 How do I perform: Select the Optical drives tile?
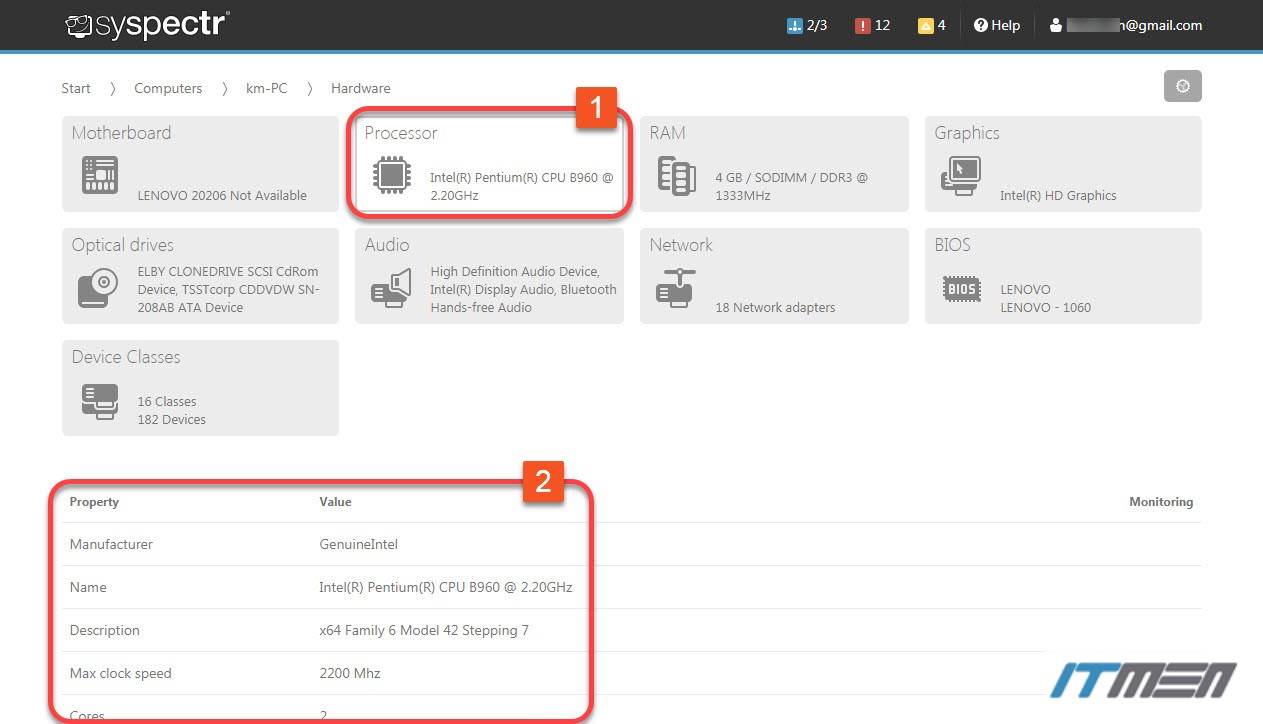coord(200,276)
